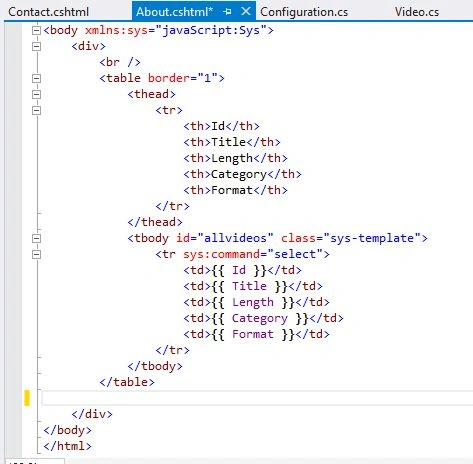Open the Configuration.cs tab
This screenshot has width=473, height=464.
[x=304, y=12]
